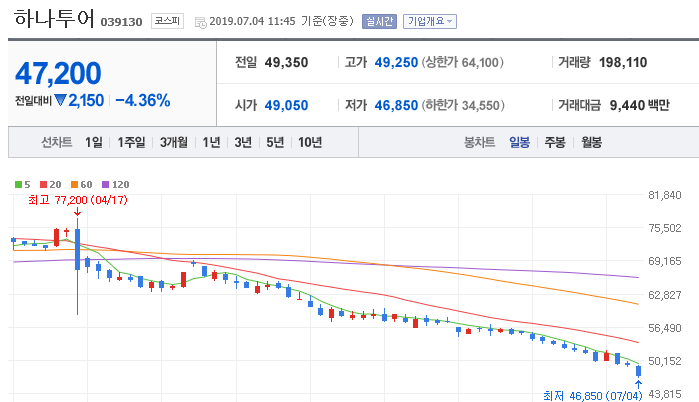699x402 pixels.
Task: Open the 기업개요 dropdown
Action: pos(430,21)
